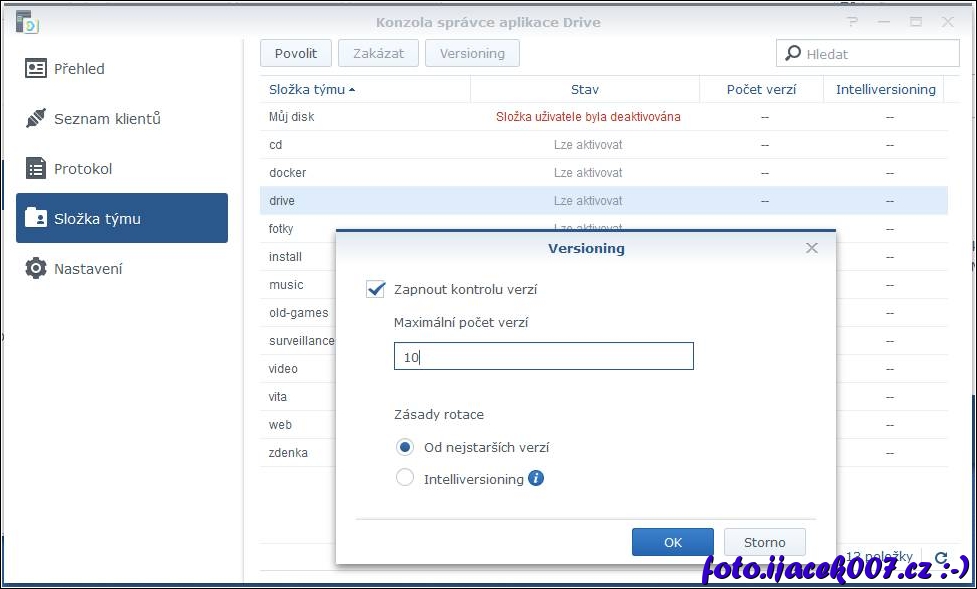Click the Drive app icon in title bar
The width and height of the screenshot is (977, 589).
[x=26, y=22]
